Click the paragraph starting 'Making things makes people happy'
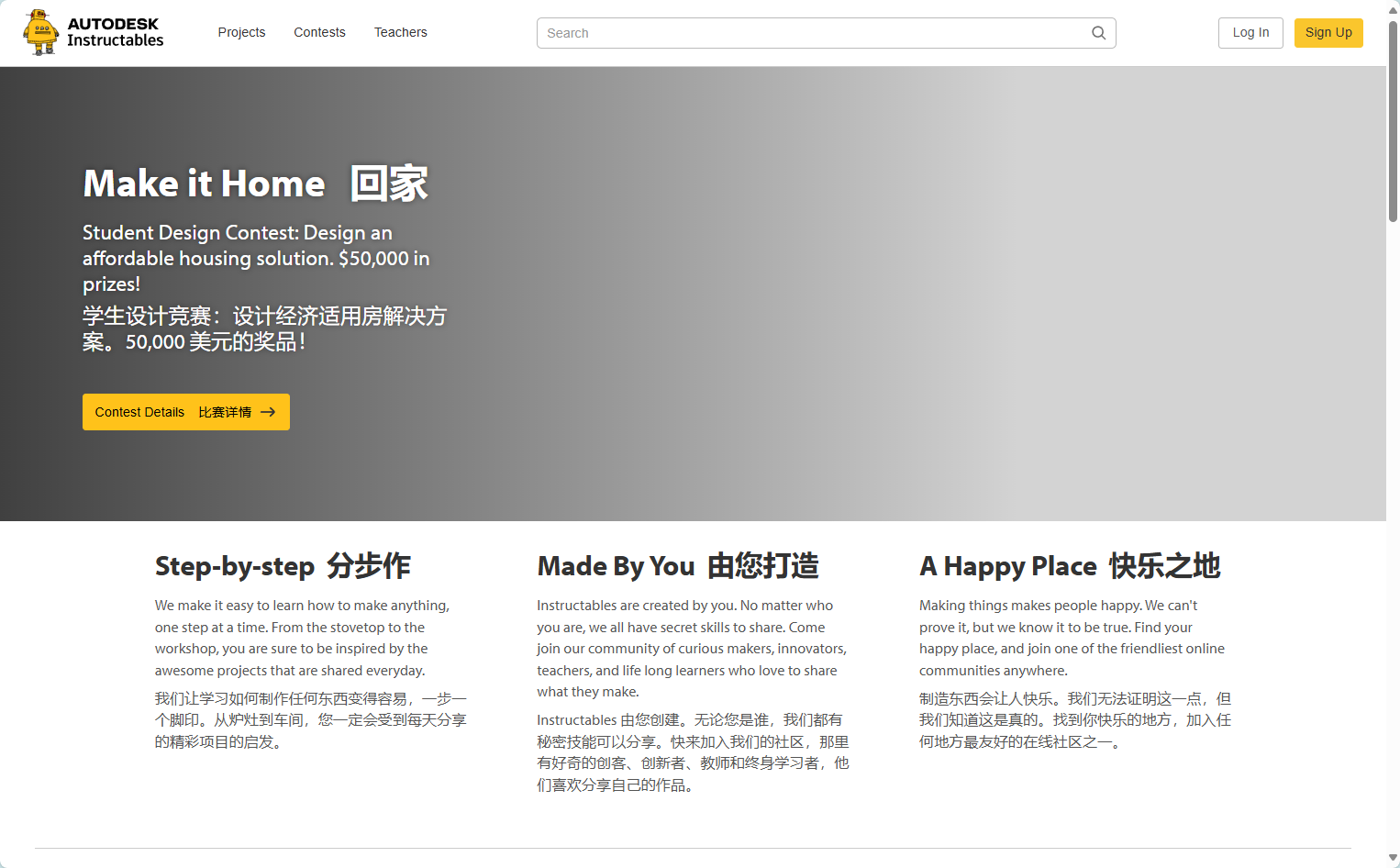 1072,638
